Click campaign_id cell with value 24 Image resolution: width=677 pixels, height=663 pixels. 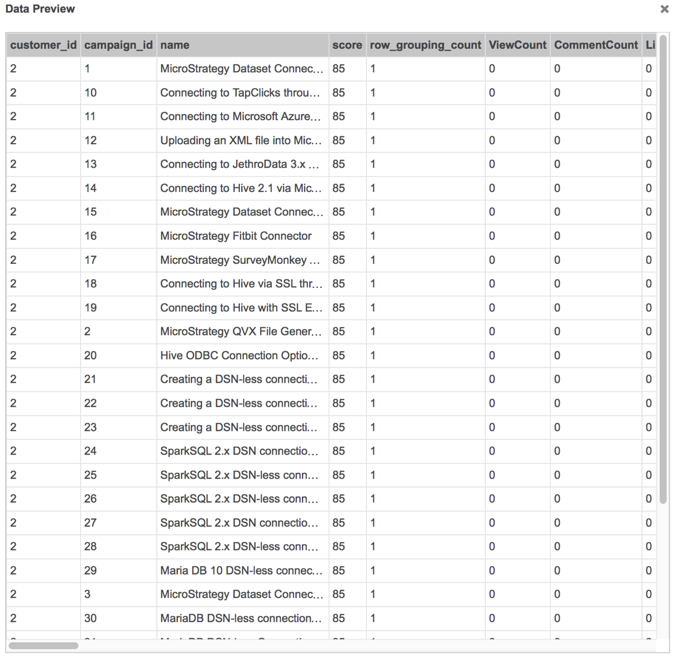[x=119, y=451]
